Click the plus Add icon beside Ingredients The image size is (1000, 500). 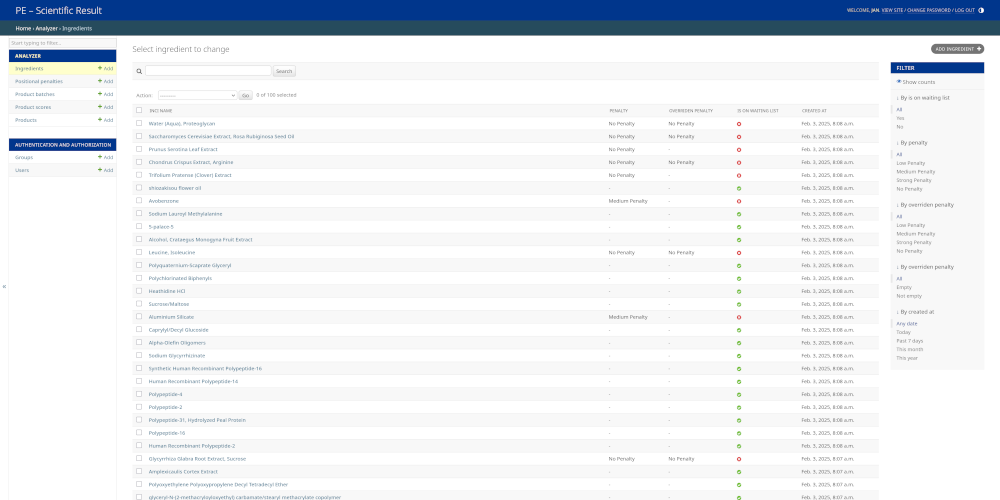tap(100, 68)
